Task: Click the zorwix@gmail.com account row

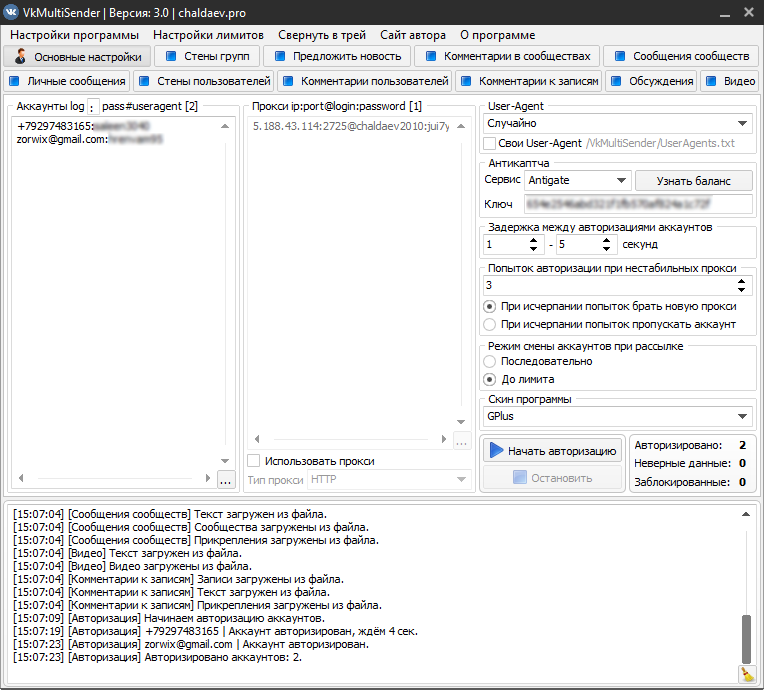Action: pyautogui.click(x=89, y=139)
